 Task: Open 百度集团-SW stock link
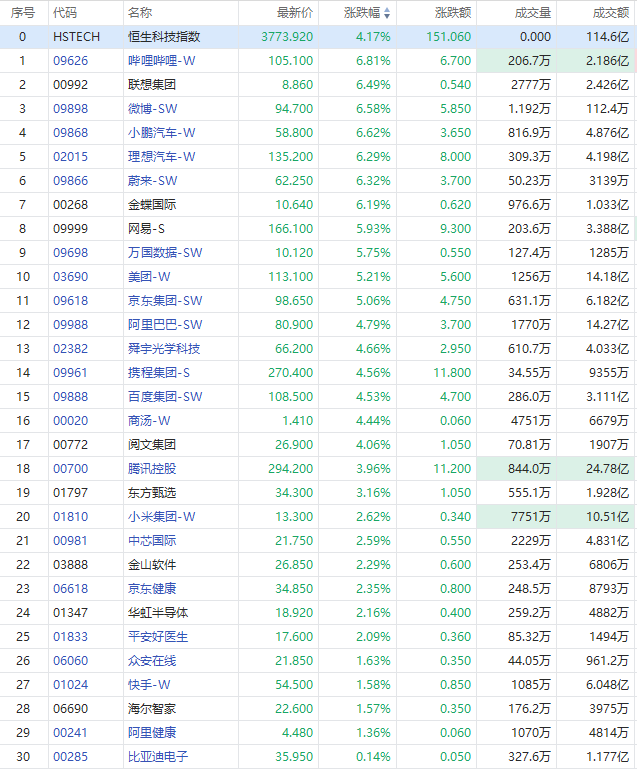tap(165, 396)
